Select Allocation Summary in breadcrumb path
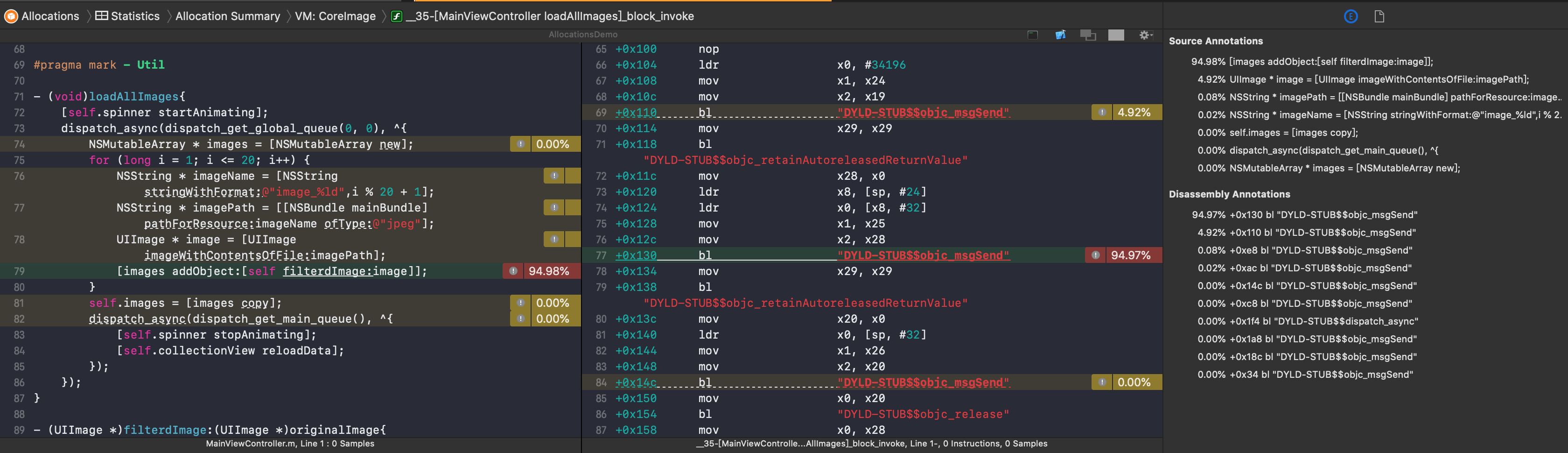 pyautogui.click(x=228, y=16)
